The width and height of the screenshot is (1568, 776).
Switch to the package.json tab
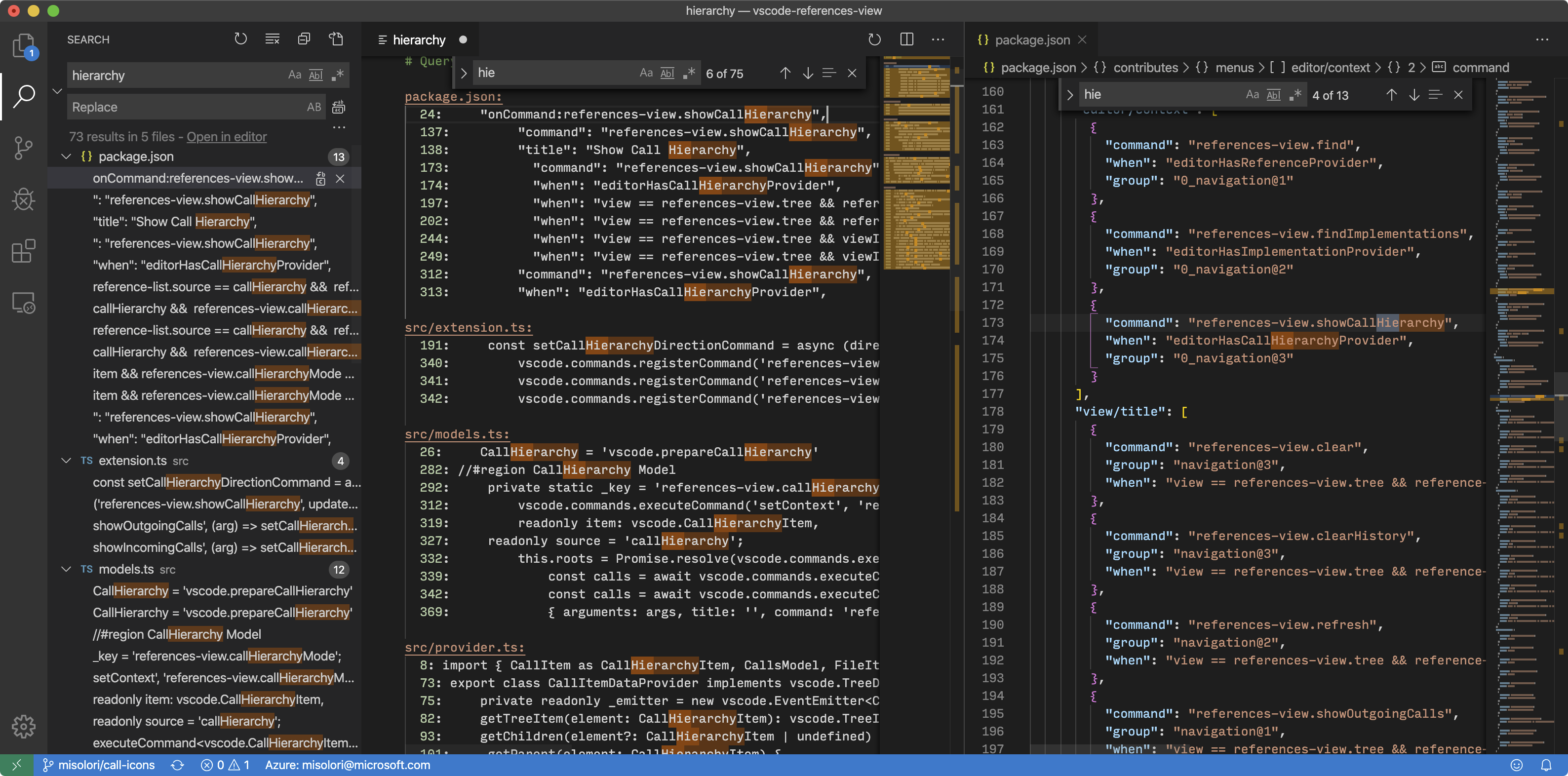pos(1033,39)
